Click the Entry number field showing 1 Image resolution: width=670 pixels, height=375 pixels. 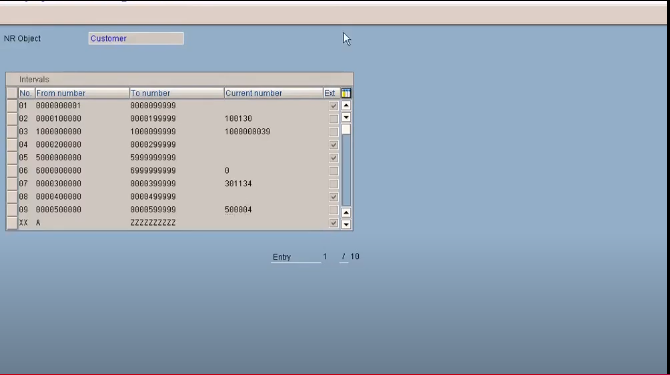coord(325,257)
